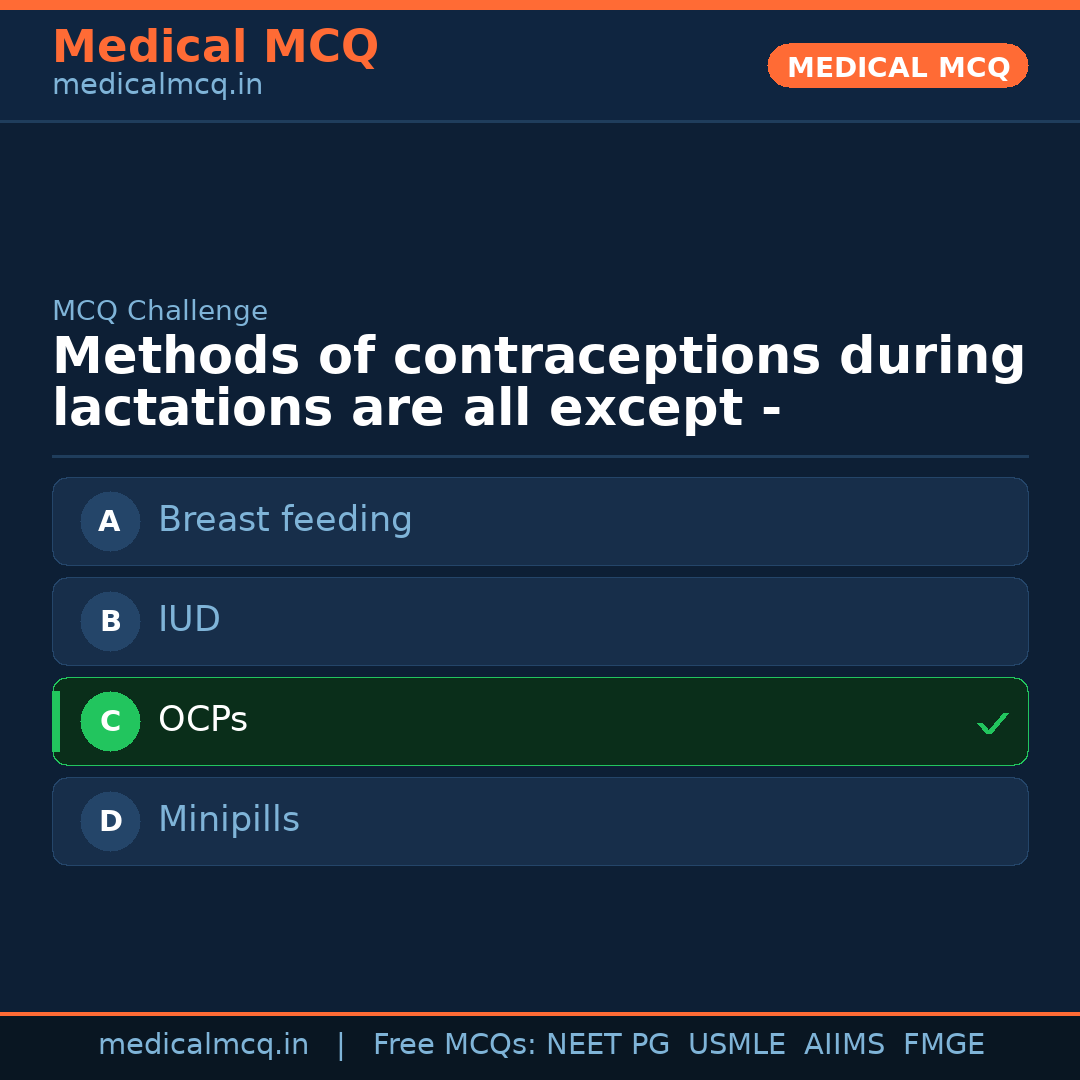Click the USMLE label in footer
The image size is (1080, 1080).
click(x=737, y=1044)
